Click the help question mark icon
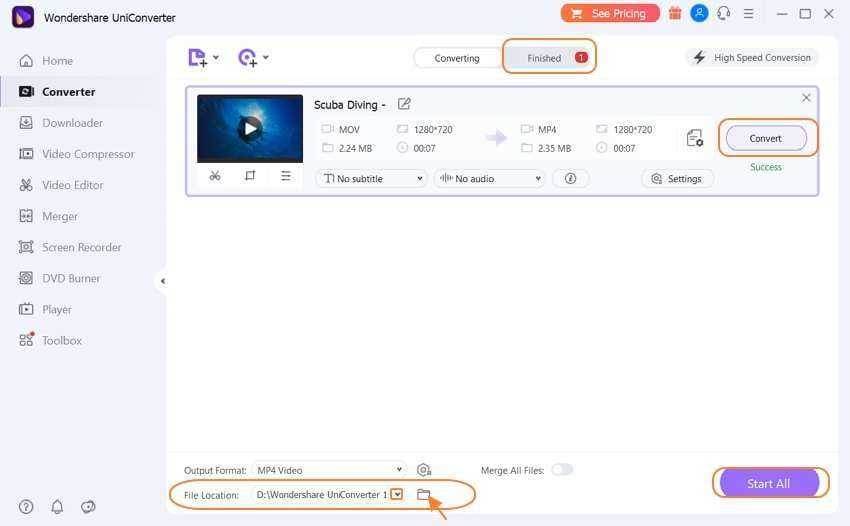Image resolution: width=850 pixels, height=526 pixels. [x=26, y=506]
